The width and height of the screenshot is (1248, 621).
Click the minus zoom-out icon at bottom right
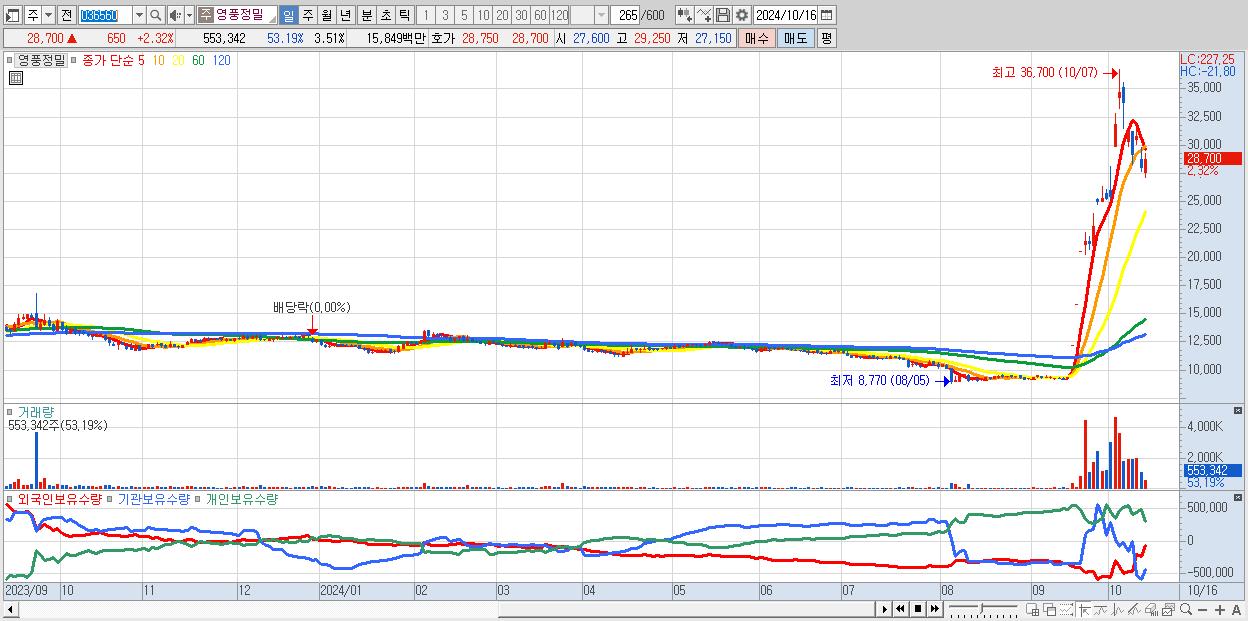[1203, 609]
